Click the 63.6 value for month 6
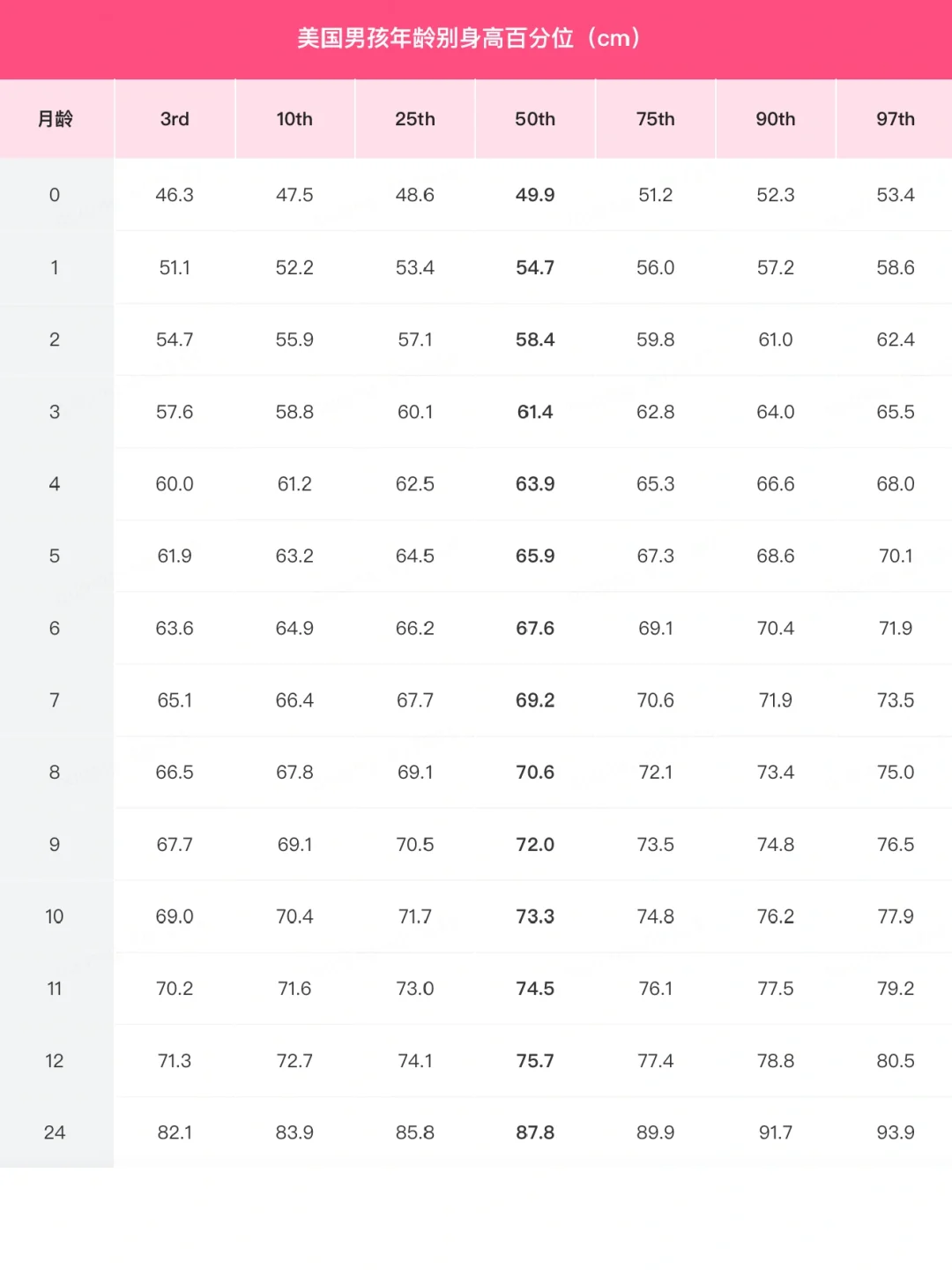The image size is (952, 1270). [x=175, y=629]
